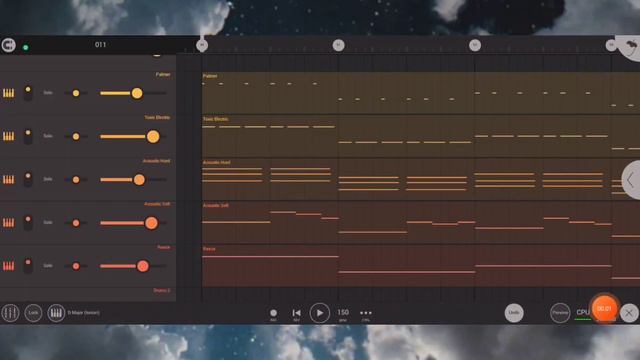Select the third bar marker on the timeline

[475, 45]
